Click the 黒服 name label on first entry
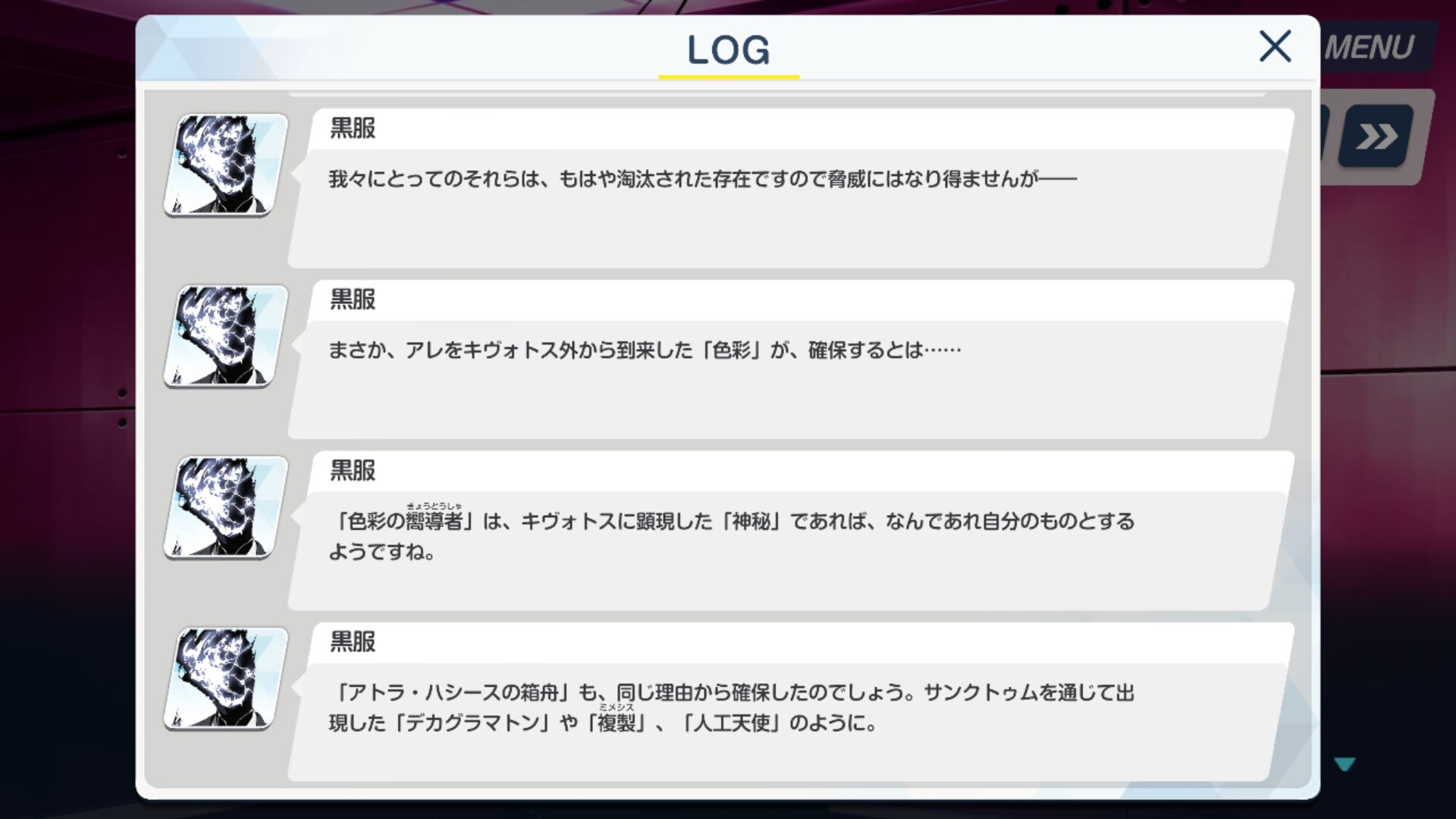1456x819 pixels. pos(353,128)
